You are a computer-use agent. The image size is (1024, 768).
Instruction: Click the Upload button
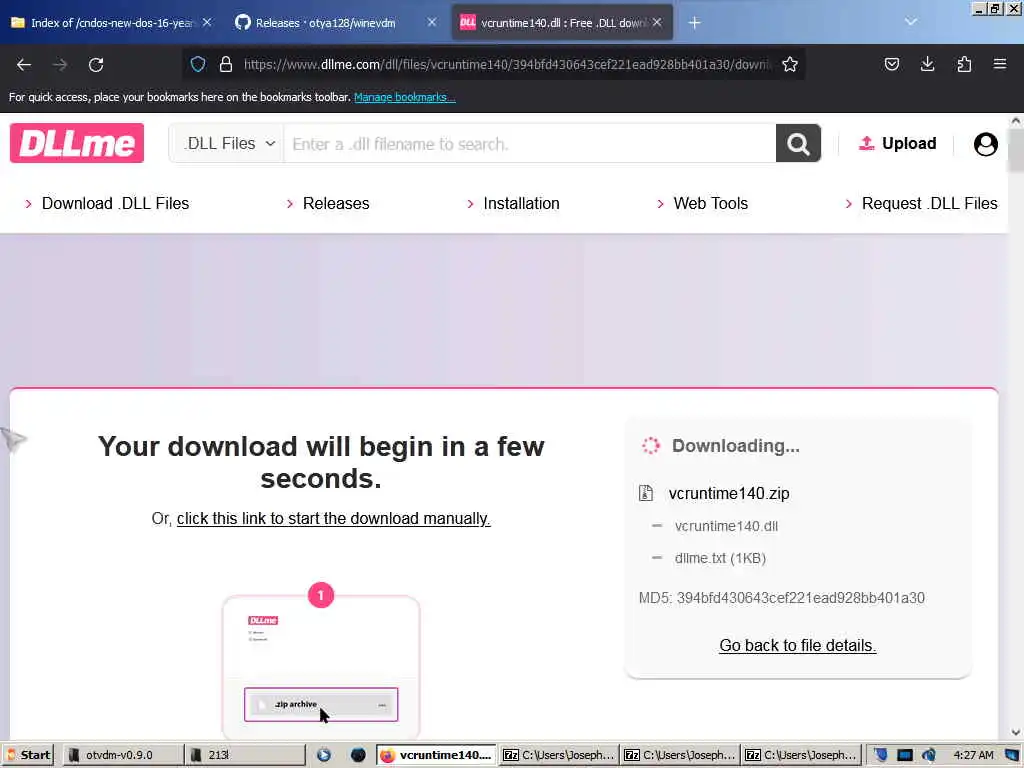point(897,143)
